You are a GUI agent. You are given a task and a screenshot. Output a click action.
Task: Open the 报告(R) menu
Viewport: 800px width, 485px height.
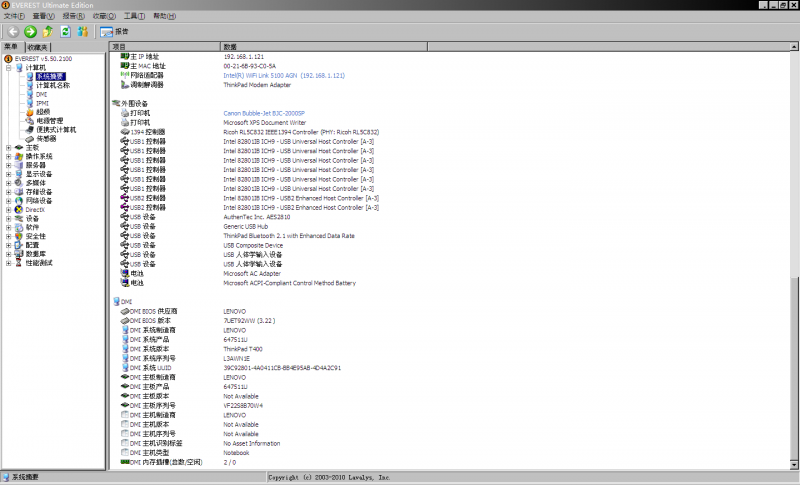point(73,16)
